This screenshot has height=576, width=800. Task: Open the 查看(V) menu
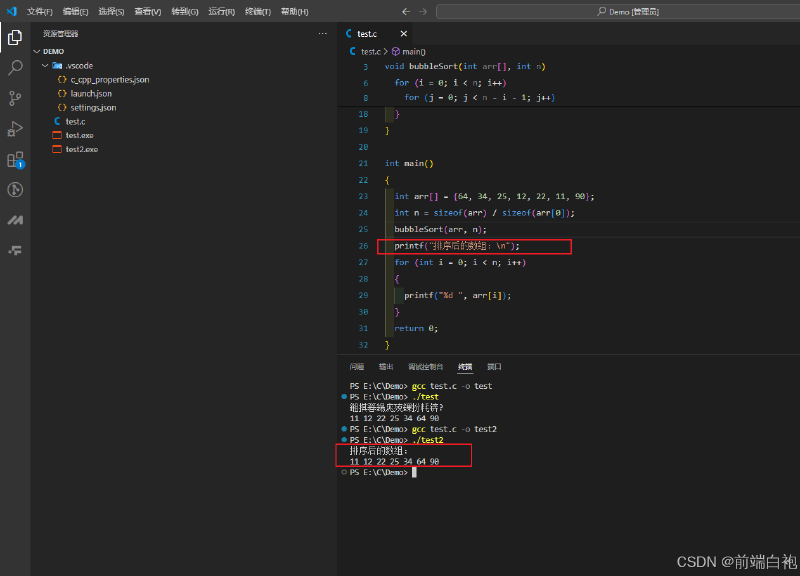click(x=148, y=11)
